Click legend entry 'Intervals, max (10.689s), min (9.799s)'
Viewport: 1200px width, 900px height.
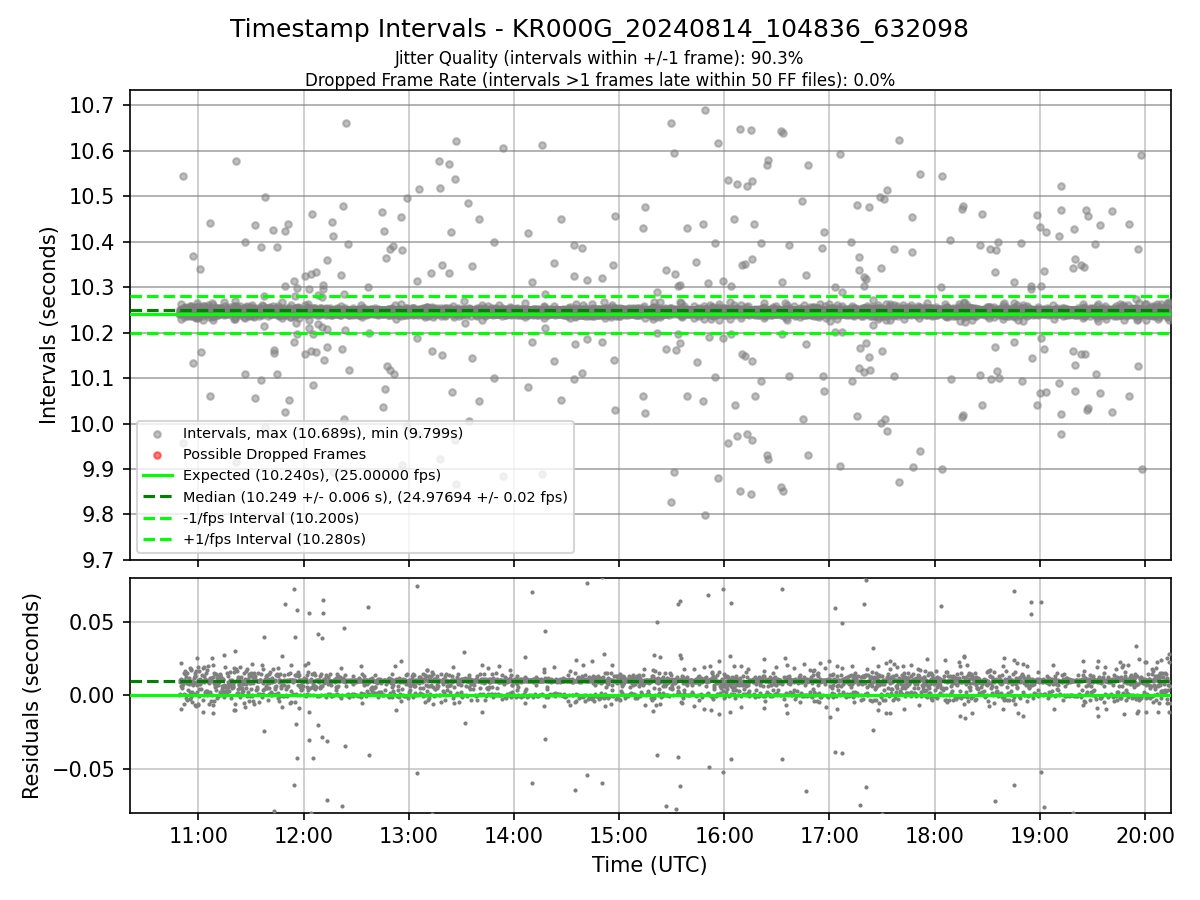coord(323,433)
